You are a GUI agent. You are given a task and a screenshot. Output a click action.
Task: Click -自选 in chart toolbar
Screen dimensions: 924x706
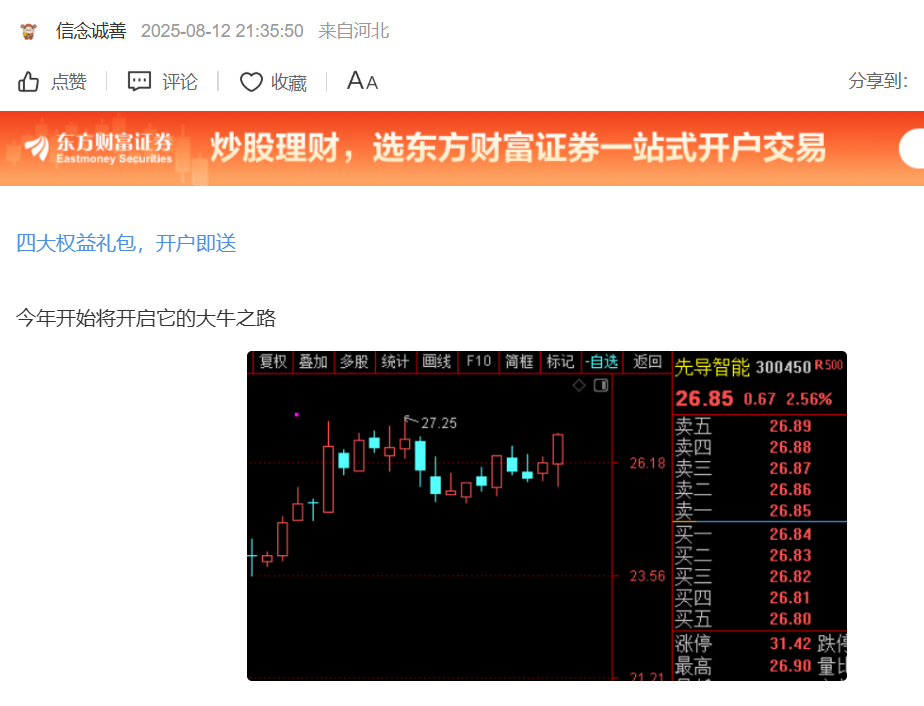(x=601, y=361)
